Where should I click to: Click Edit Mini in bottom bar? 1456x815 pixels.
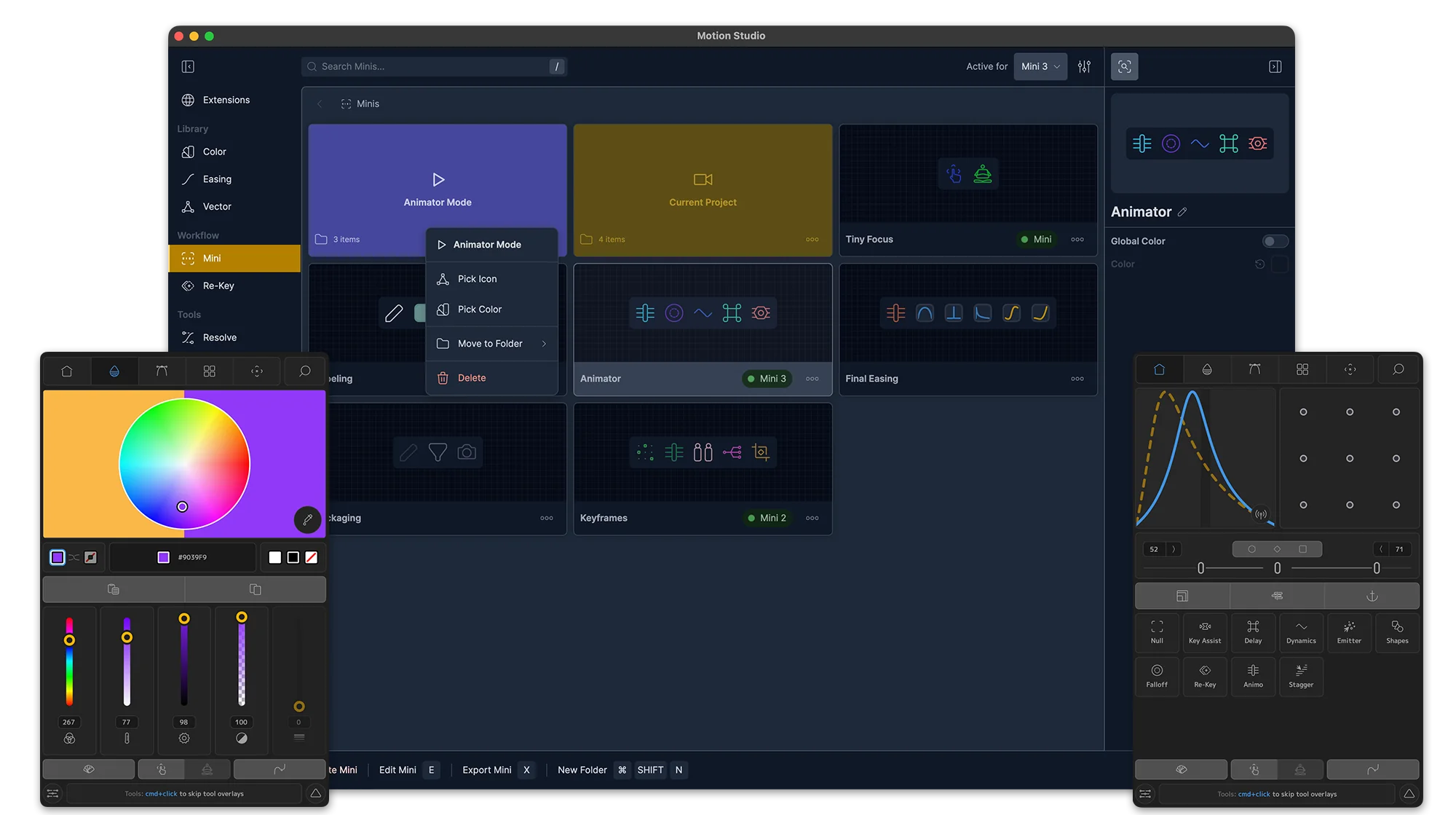[x=397, y=770]
